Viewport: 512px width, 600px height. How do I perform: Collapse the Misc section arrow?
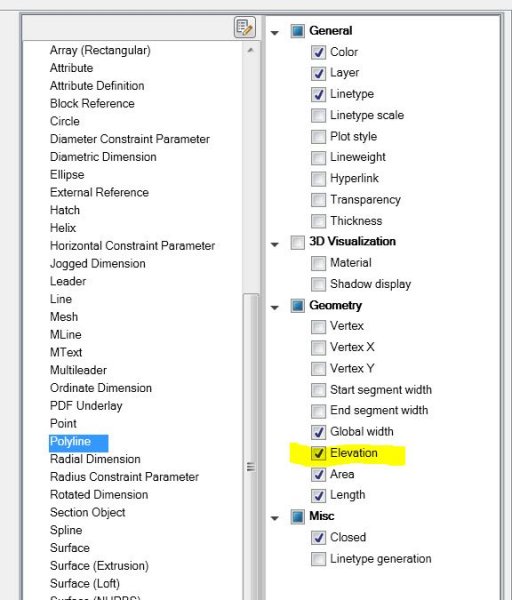coord(275,518)
